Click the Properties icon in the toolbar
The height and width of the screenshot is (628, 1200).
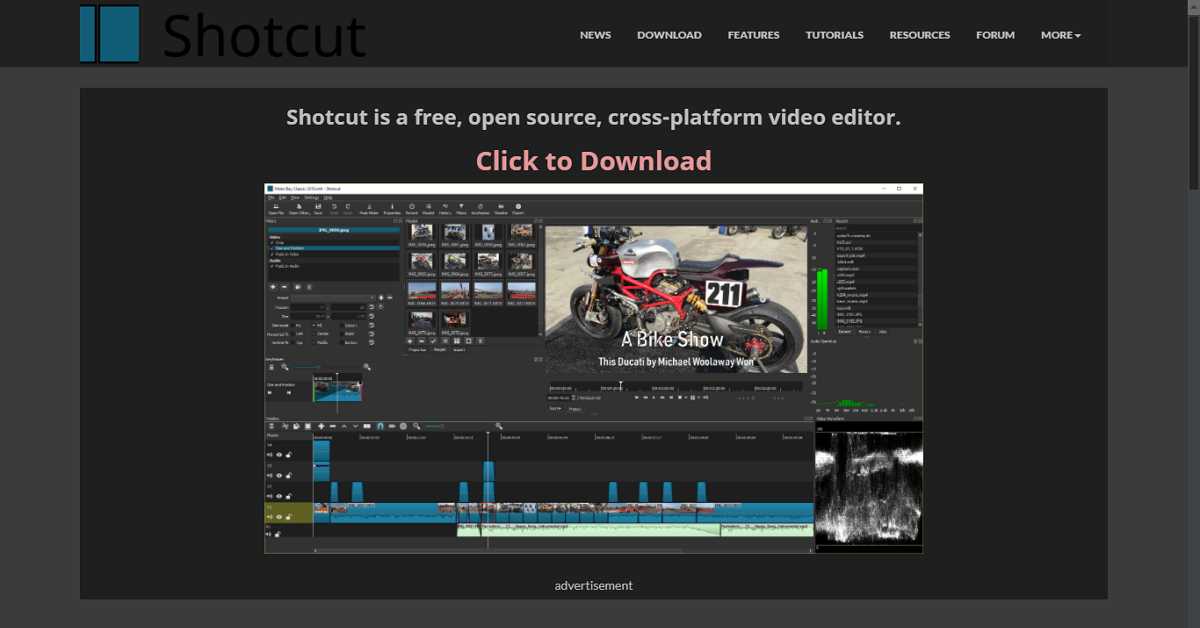point(392,208)
